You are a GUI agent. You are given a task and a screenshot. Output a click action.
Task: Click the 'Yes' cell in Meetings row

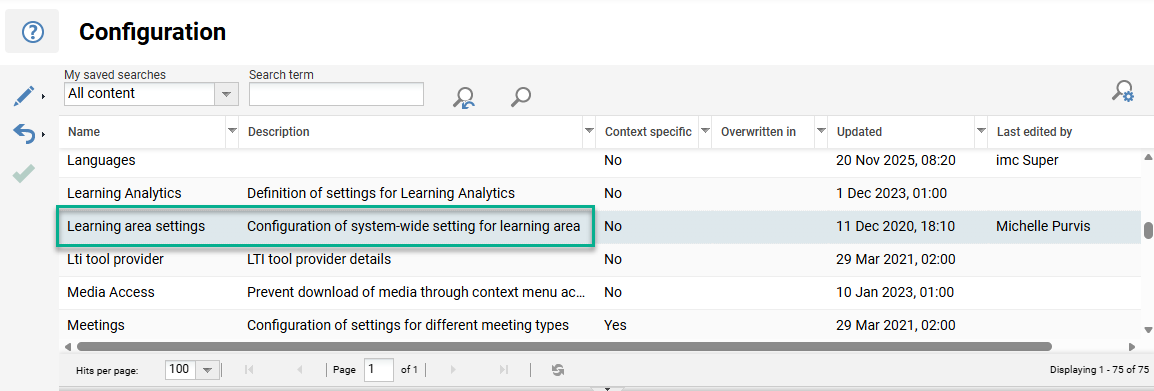click(x=615, y=325)
